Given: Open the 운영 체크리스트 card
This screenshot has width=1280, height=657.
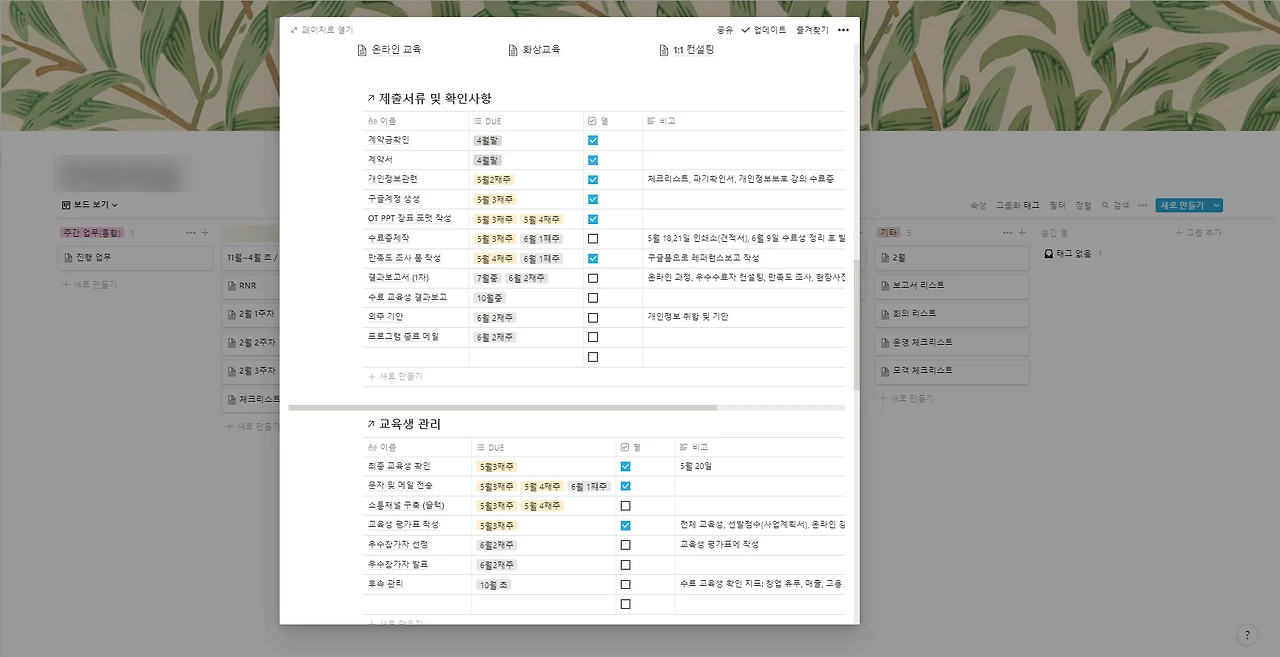Looking at the screenshot, I should [x=952, y=342].
